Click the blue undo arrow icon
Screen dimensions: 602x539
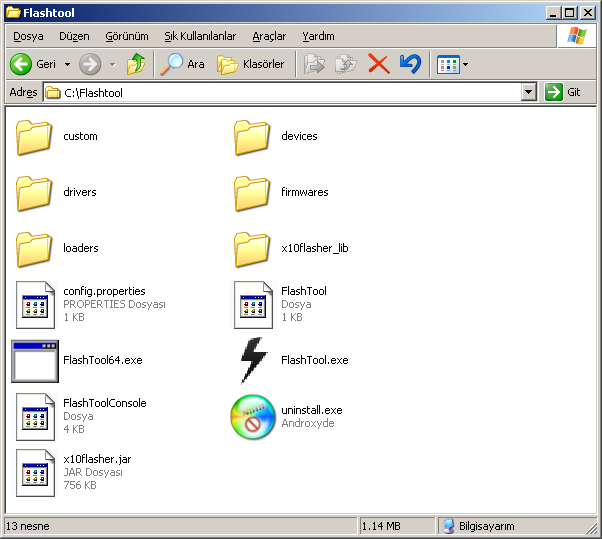point(410,64)
